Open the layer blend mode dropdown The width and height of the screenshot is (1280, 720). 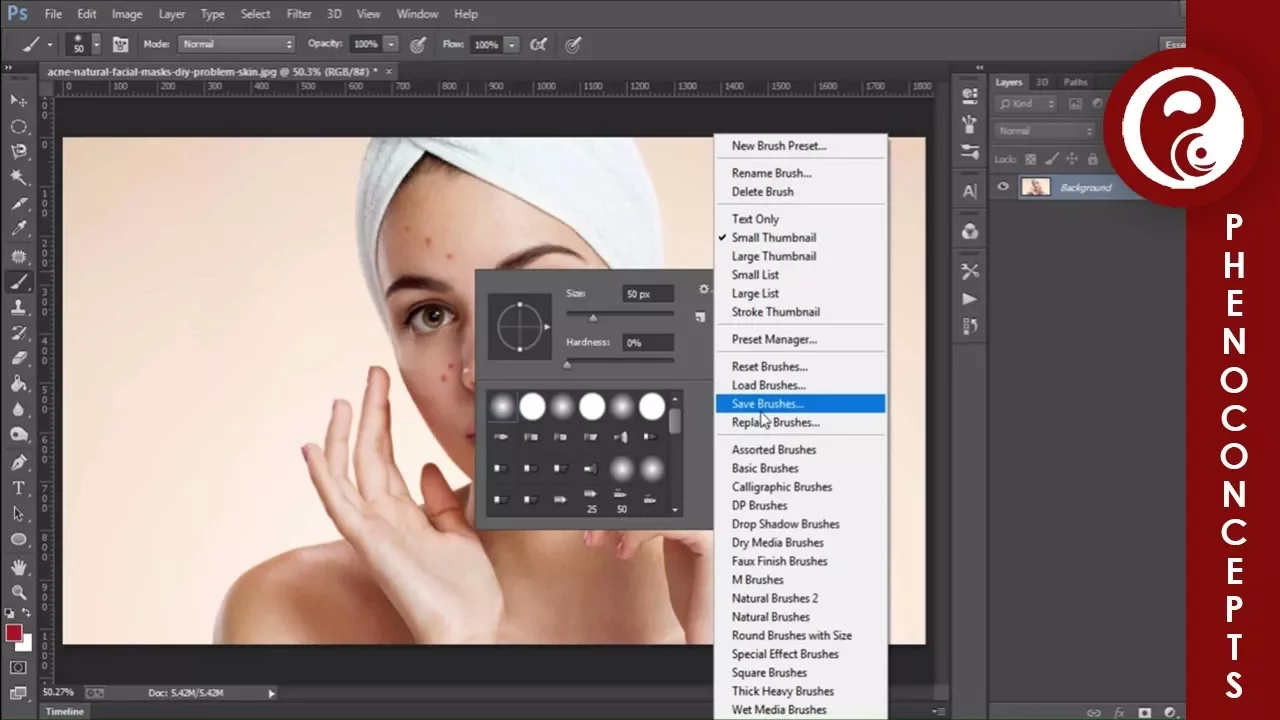tap(1045, 131)
